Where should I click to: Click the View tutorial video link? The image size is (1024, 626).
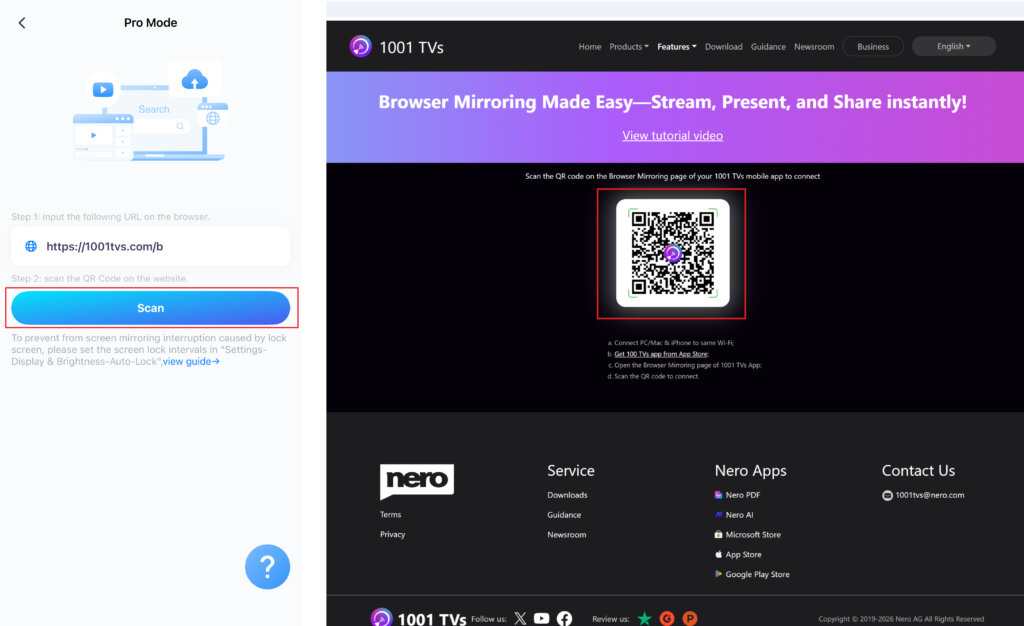pos(672,135)
